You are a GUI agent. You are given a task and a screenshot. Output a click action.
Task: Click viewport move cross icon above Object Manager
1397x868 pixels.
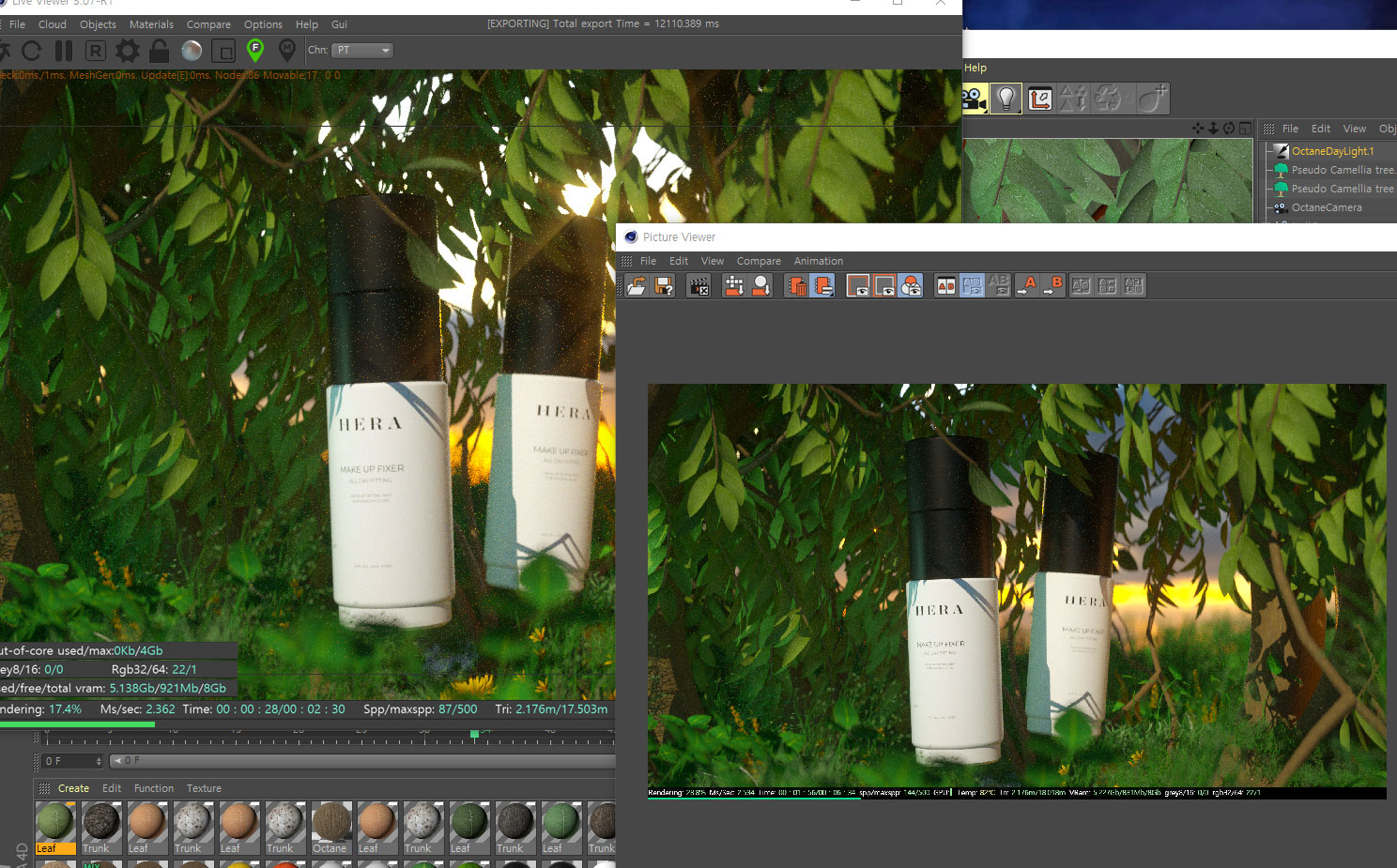click(x=1197, y=129)
